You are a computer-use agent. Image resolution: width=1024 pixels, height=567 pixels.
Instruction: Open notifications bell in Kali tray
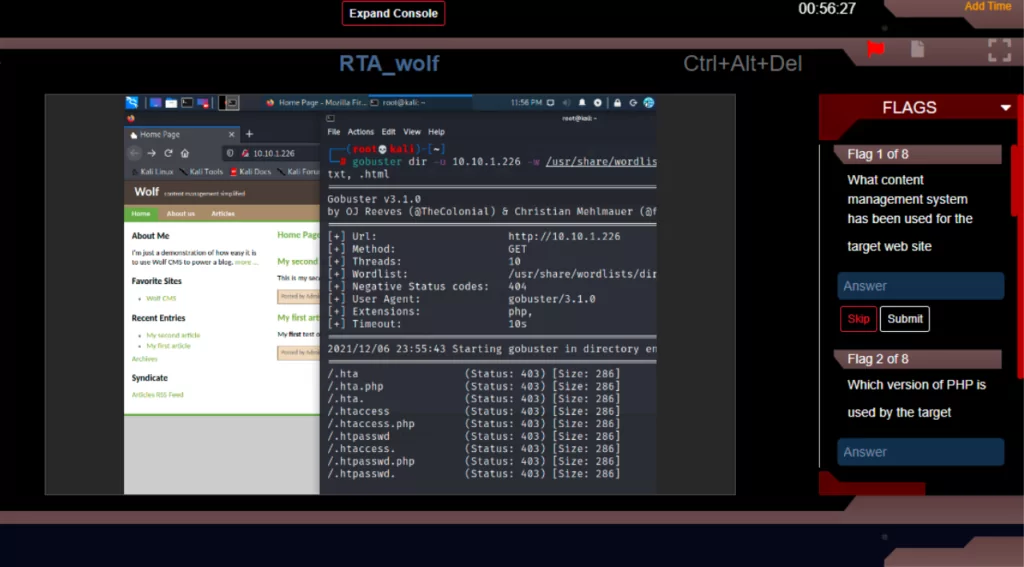coord(582,103)
